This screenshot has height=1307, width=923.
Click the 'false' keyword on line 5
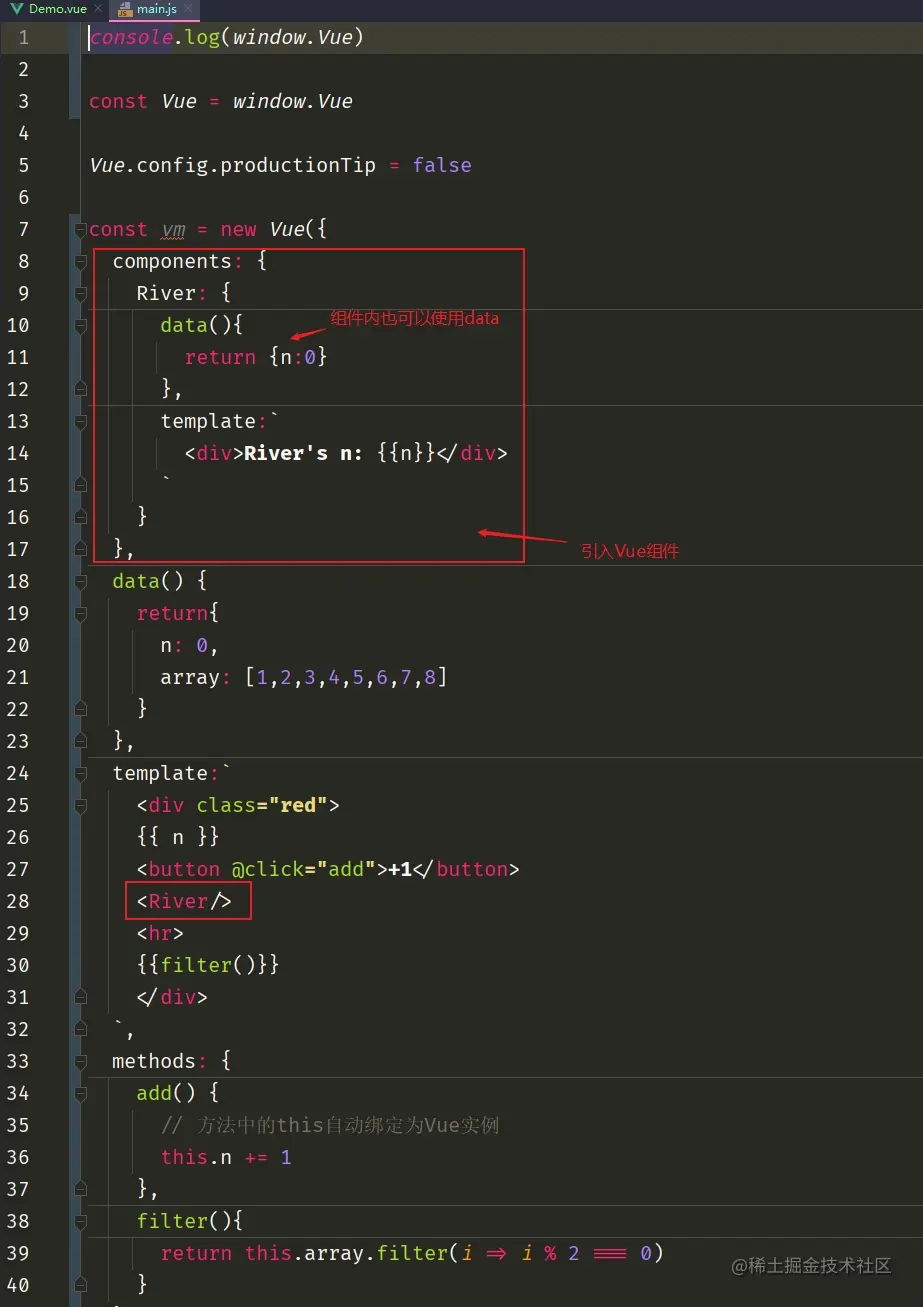pyautogui.click(x=442, y=166)
